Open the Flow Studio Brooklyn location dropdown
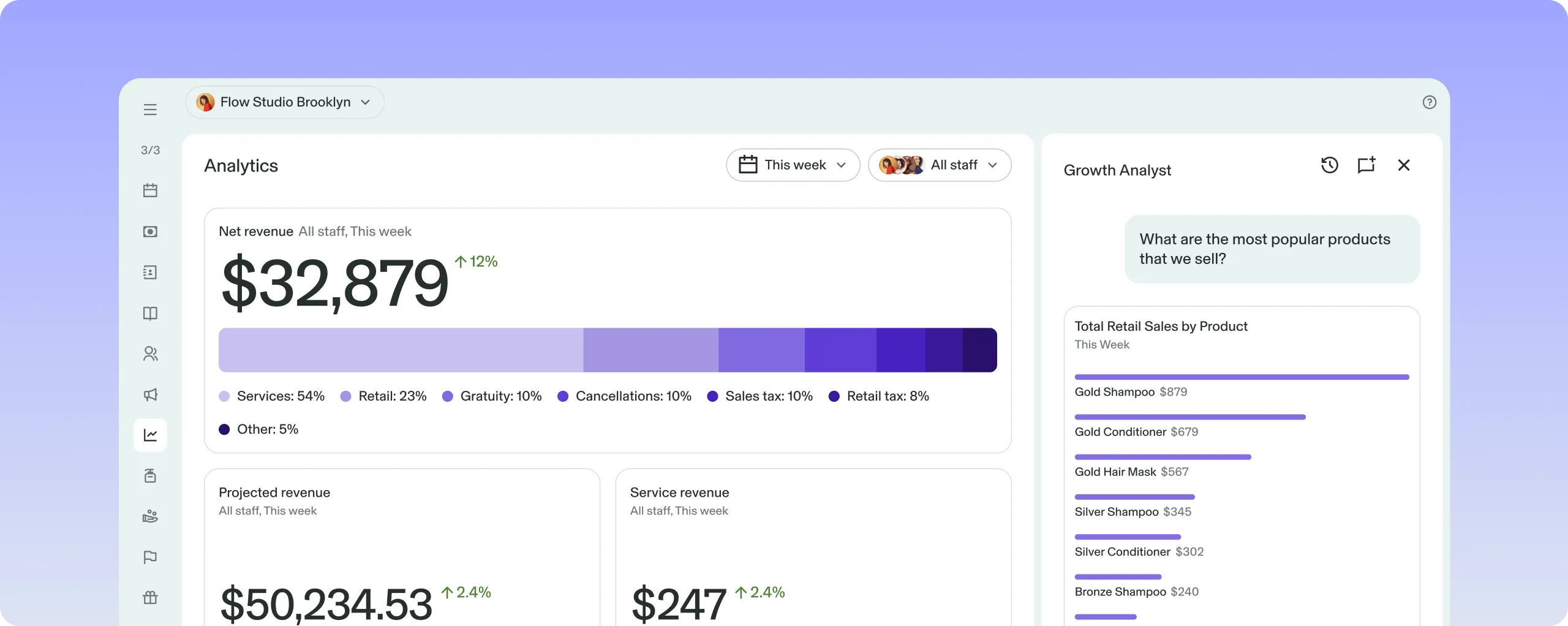Screen dimensions: 1568x626 (x=285, y=102)
